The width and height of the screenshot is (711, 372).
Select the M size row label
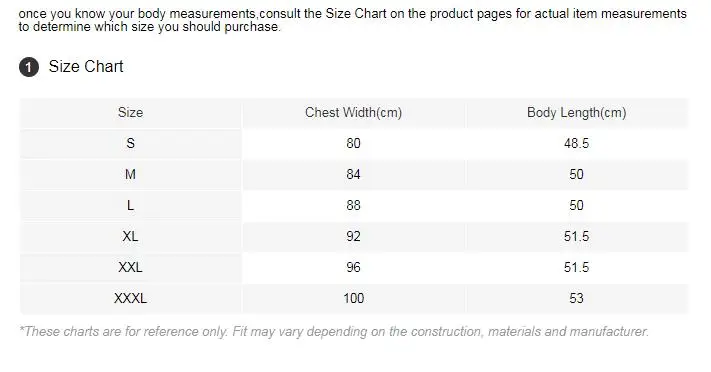pos(130,174)
